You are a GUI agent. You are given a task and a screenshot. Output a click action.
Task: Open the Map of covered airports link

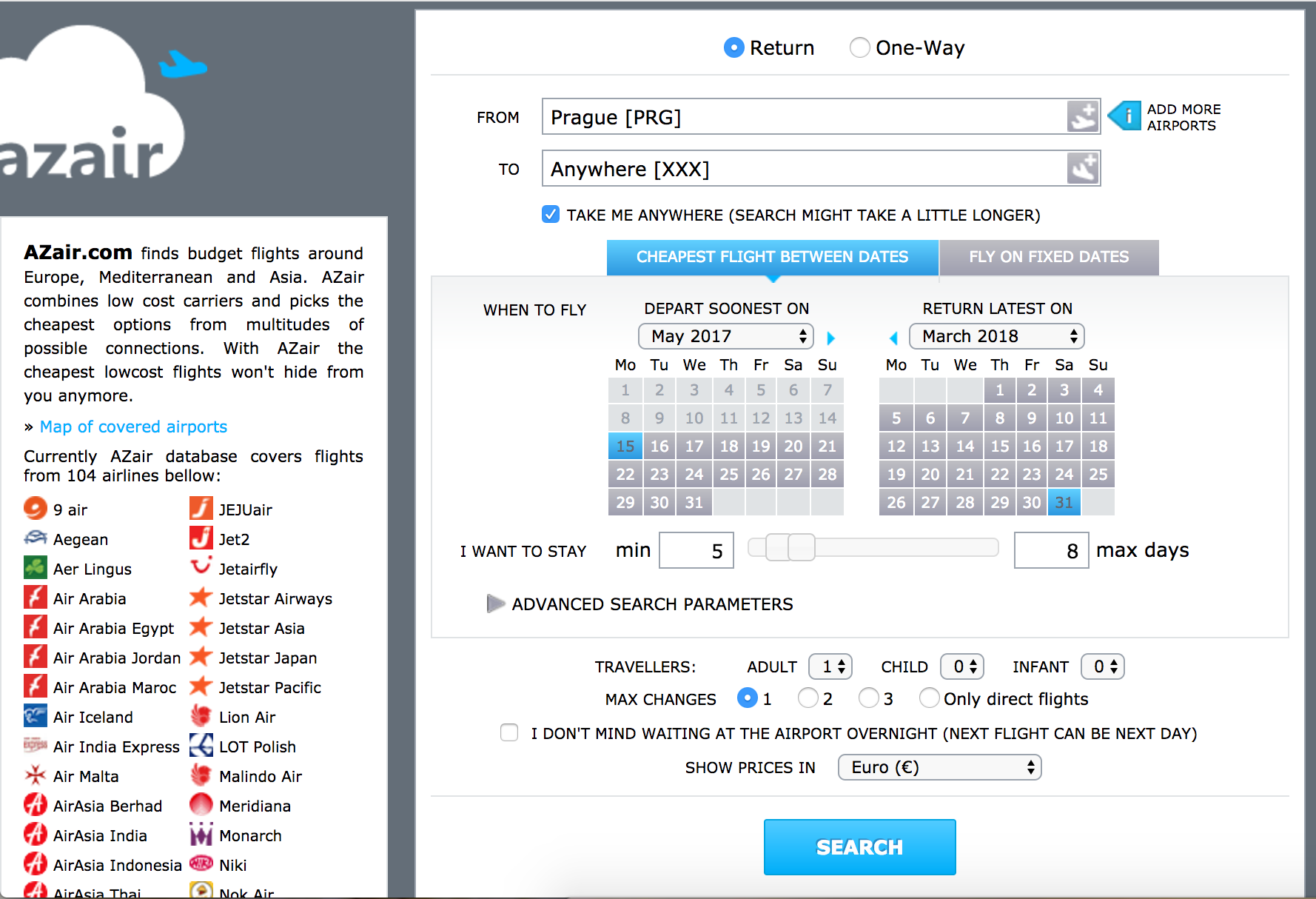[133, 427]
